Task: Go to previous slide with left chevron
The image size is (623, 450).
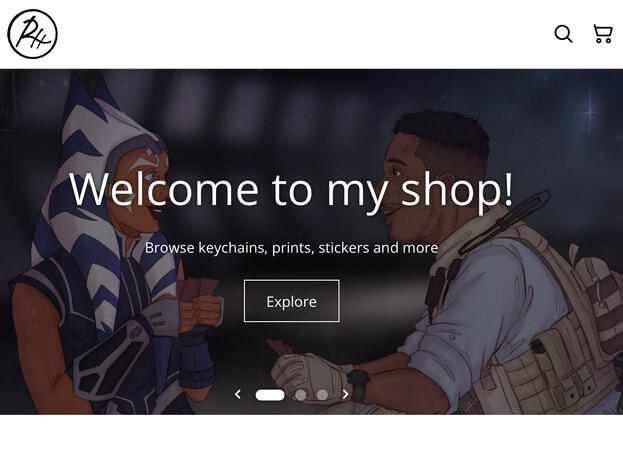Action: pos(238,394)
